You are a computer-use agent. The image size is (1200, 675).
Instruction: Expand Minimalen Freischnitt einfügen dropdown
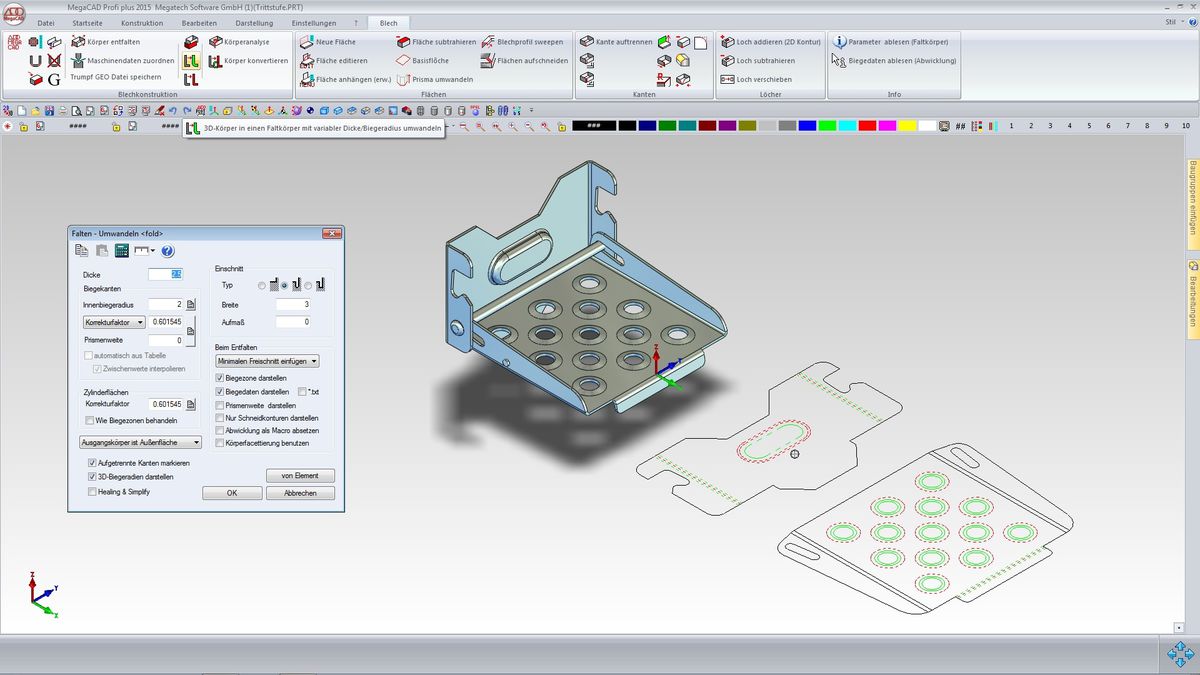pyautogui.click(x=267, y=361)
